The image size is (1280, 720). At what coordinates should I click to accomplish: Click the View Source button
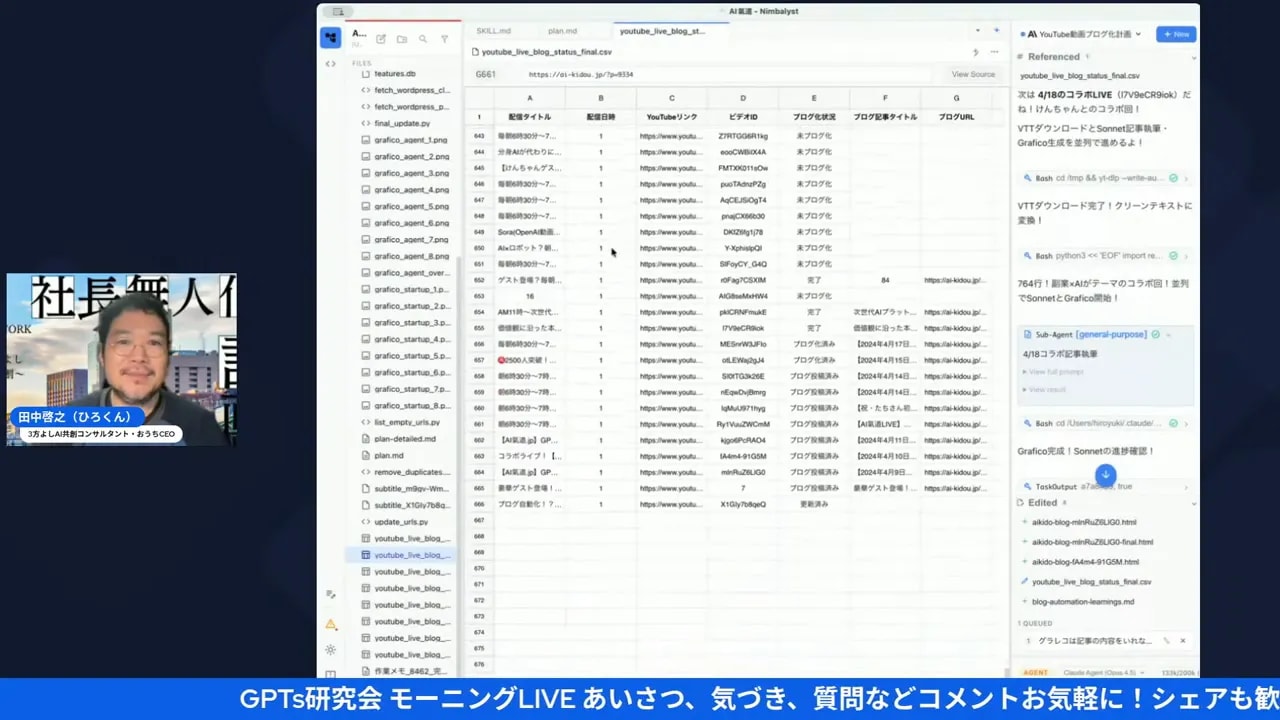(x=972, y=74)
